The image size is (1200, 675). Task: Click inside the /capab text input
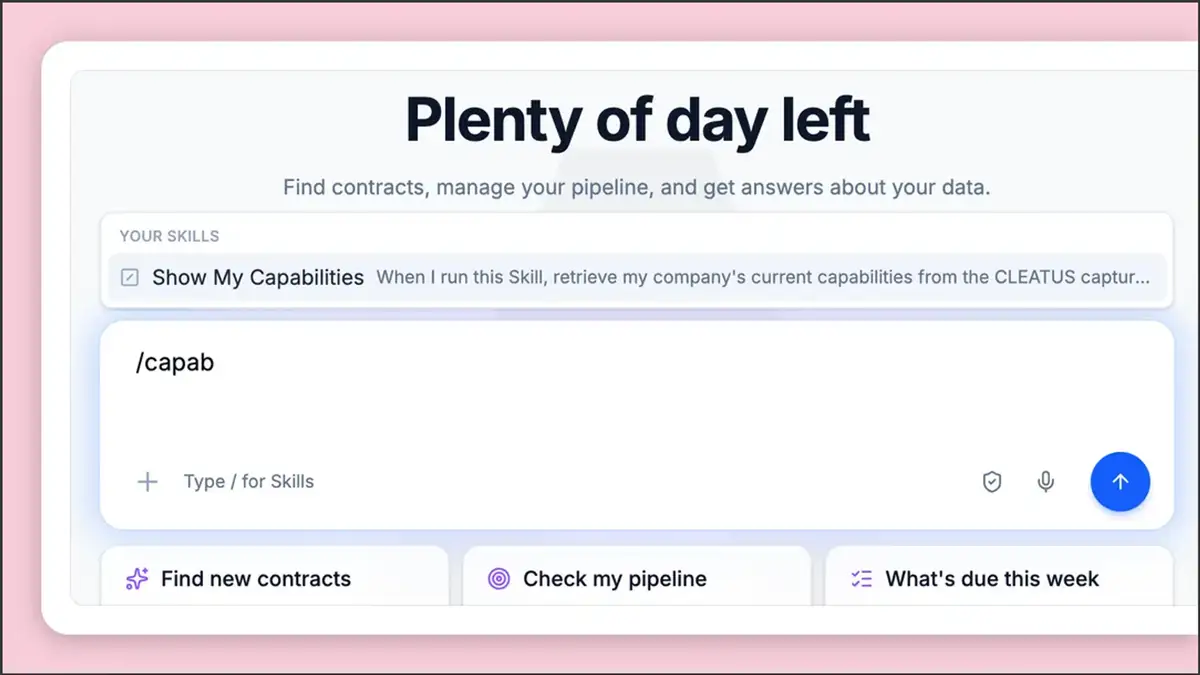[x=175, y=363]
